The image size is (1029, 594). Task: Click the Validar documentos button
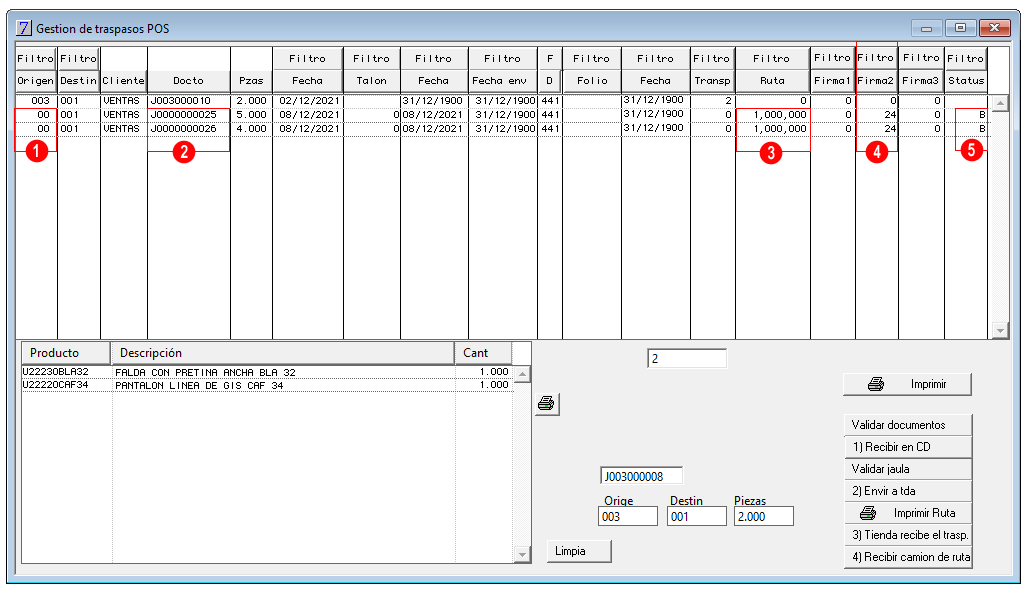908,425
